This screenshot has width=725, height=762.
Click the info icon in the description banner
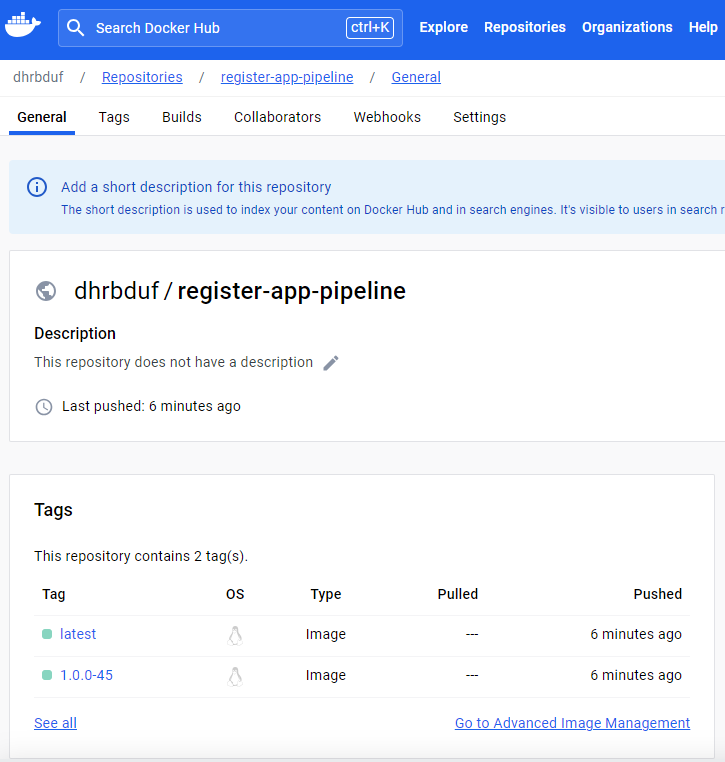click(x=37, y=187)
